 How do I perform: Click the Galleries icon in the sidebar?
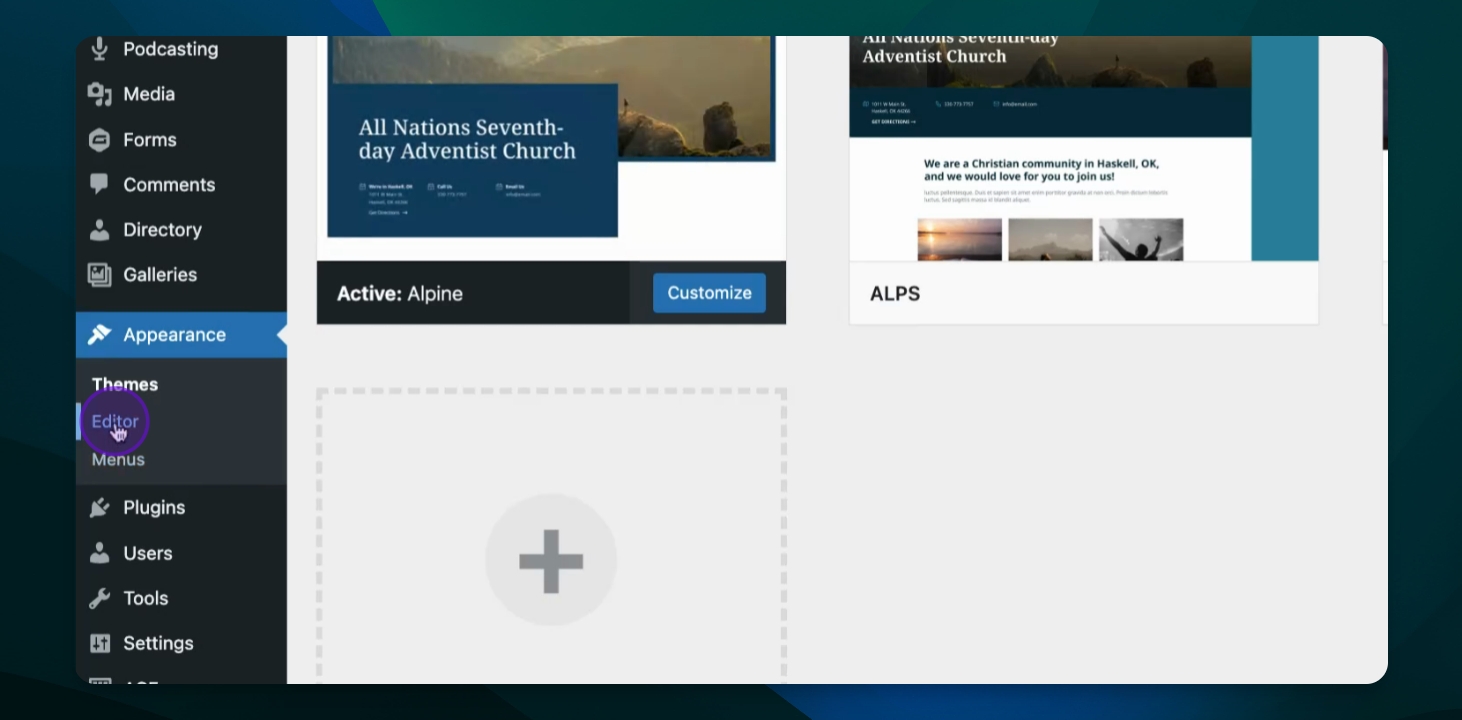click(99, 275)
